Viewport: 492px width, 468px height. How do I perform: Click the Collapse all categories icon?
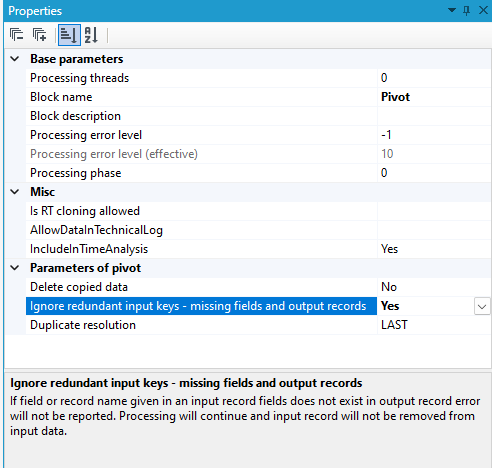click(16, 35)
